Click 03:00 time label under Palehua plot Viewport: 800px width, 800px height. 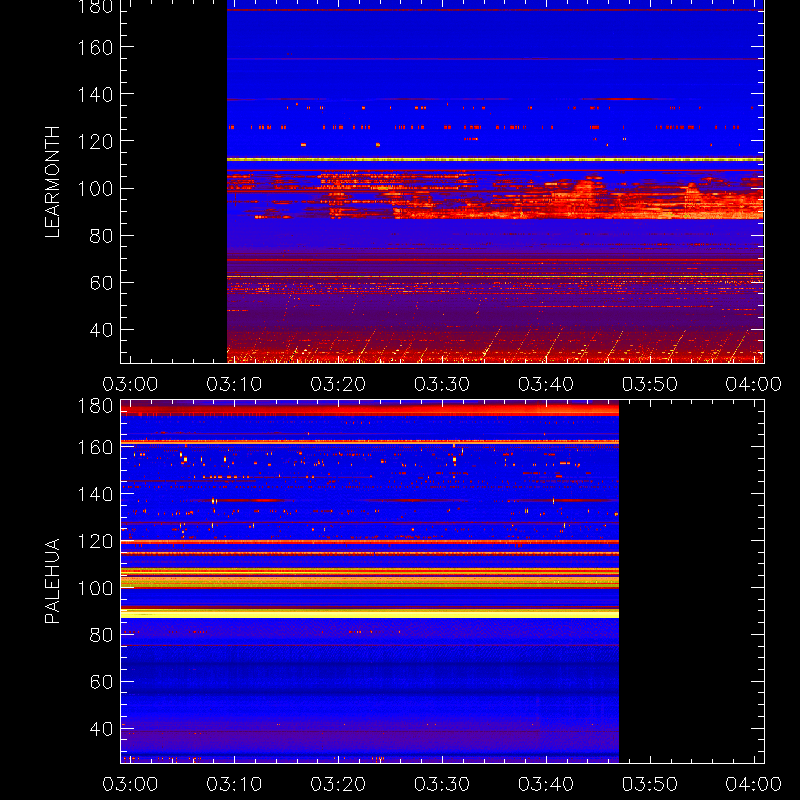[x=130, y=784]
